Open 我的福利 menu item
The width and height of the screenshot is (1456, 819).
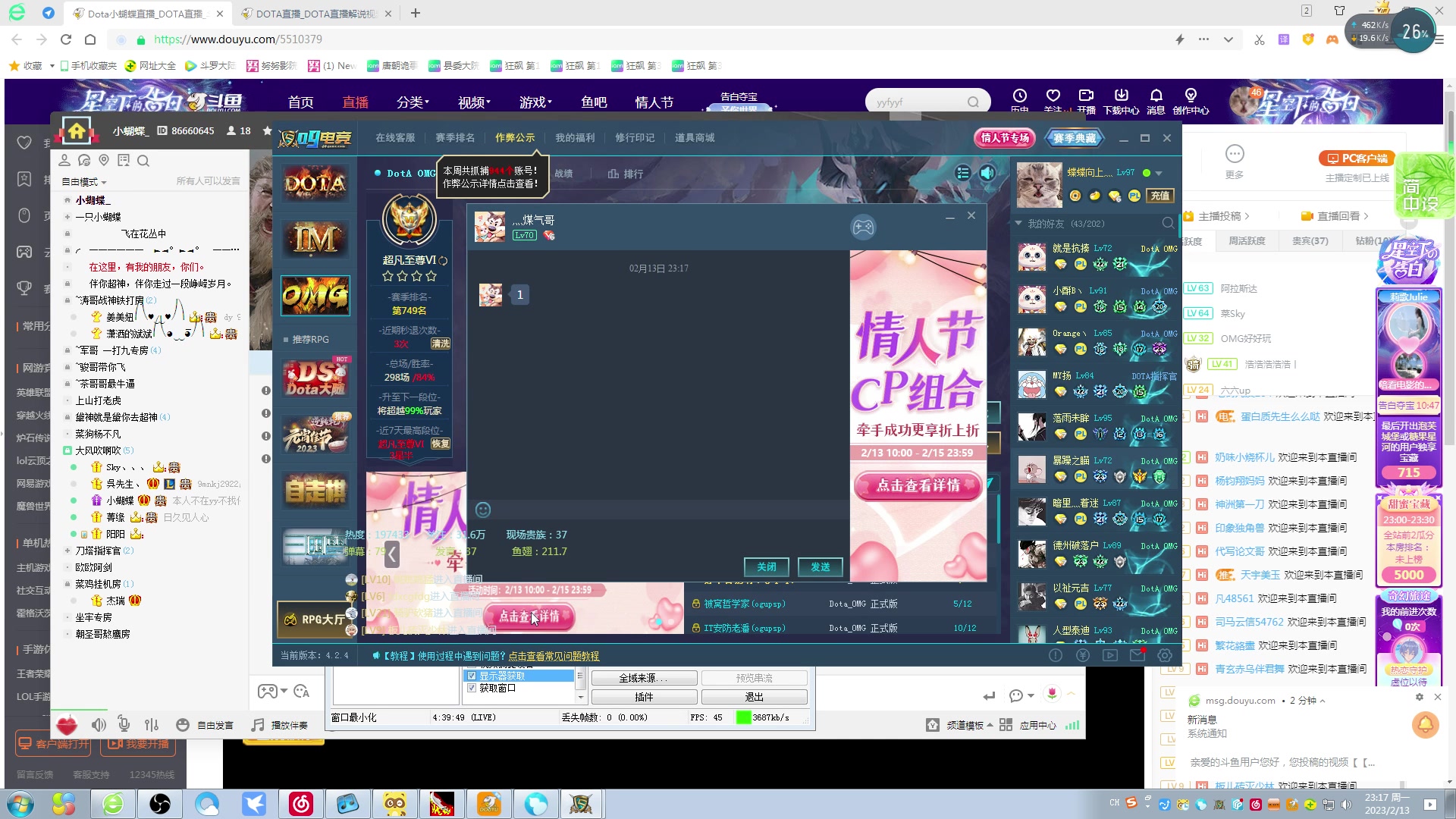[x=575, y=138]
